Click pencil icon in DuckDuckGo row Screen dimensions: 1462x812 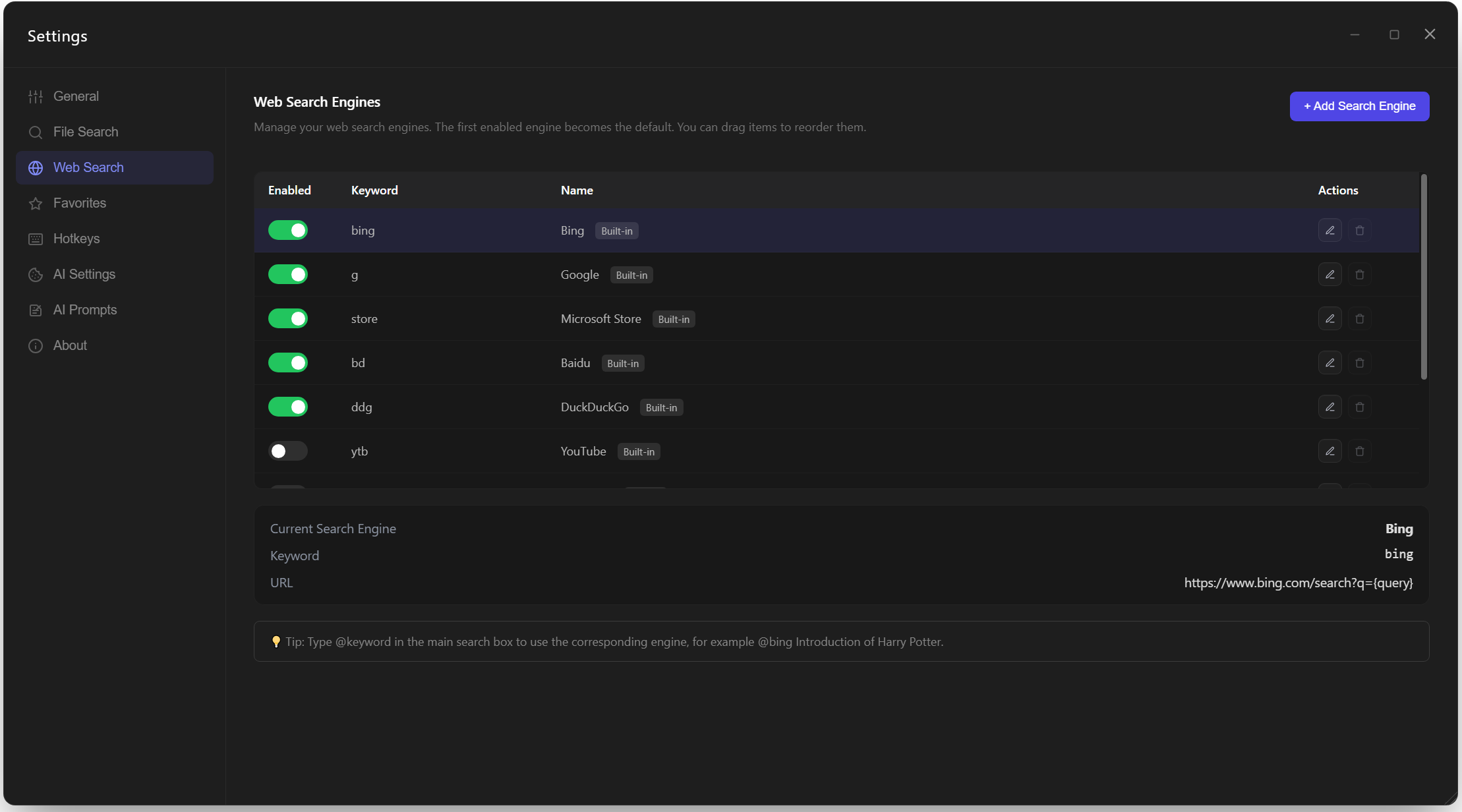[1330, 407]
